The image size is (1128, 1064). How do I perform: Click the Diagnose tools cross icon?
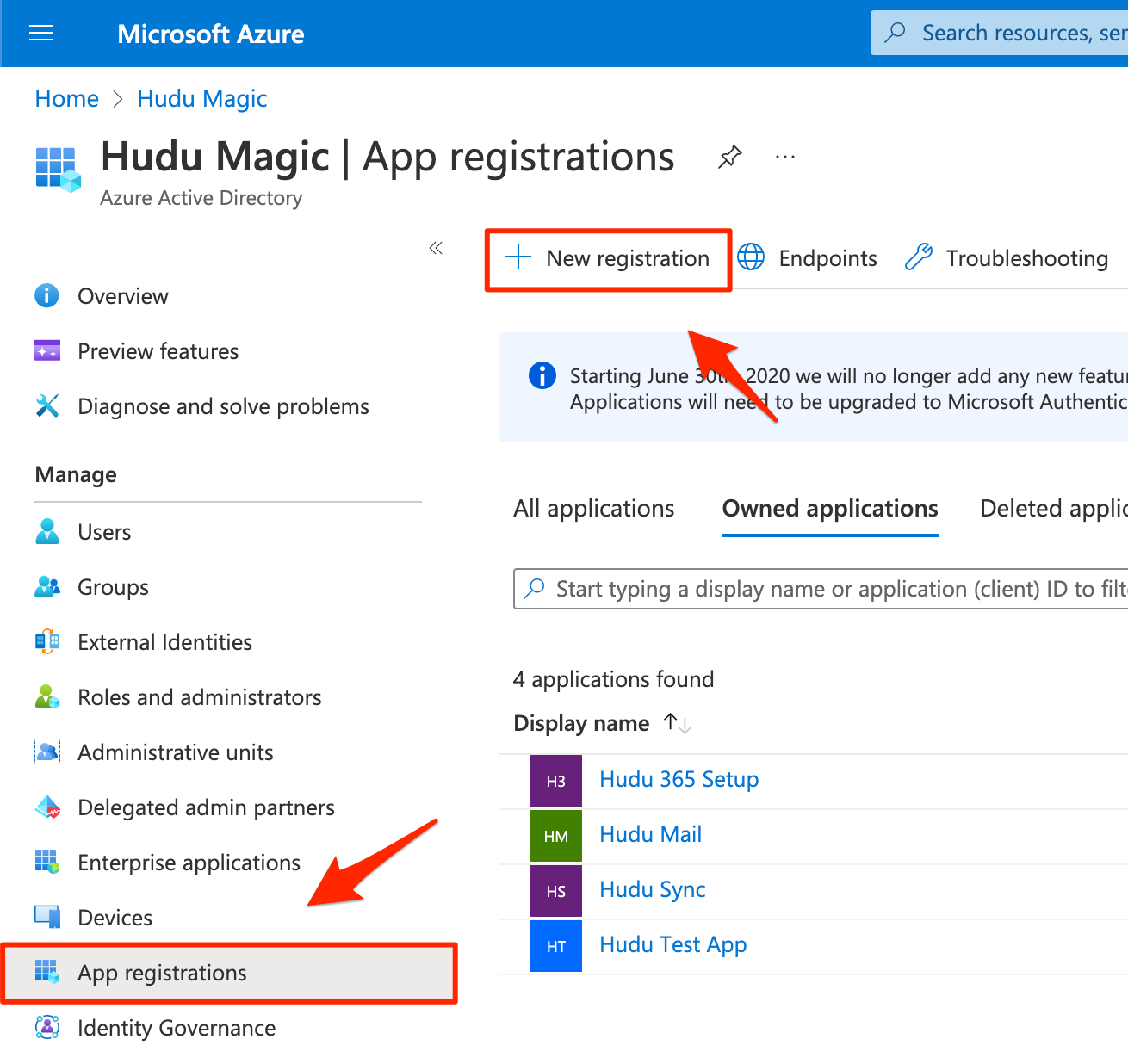[47, 405]
